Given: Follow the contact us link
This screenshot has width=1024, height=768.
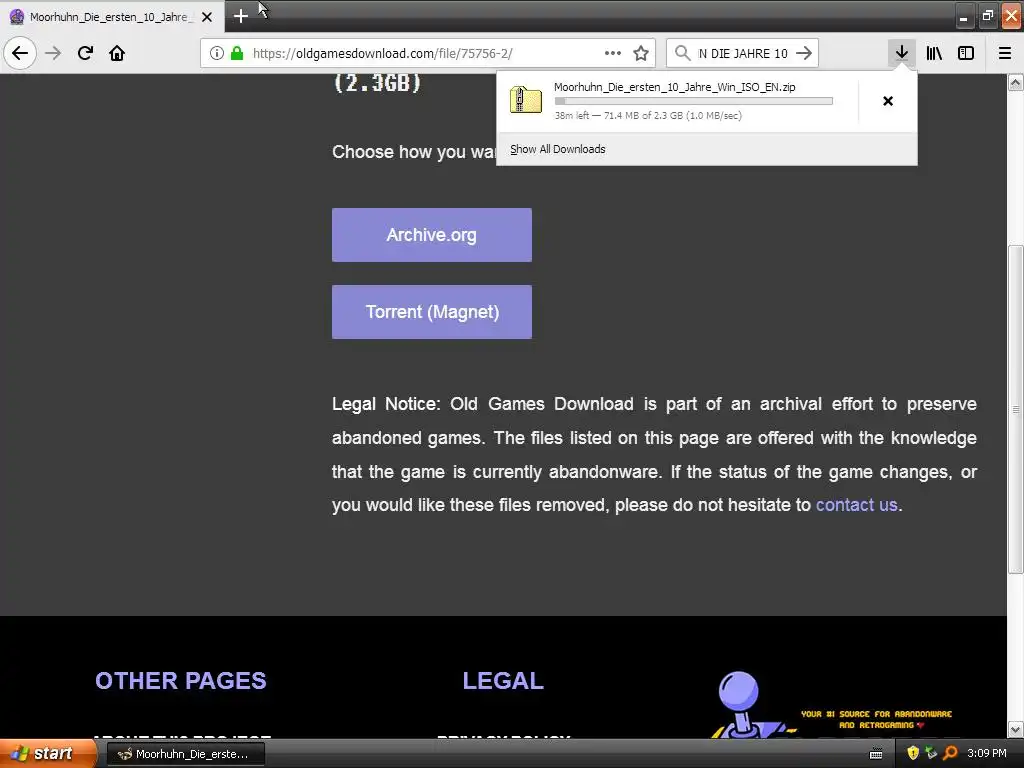Looking at the screenshot, I should click(856, 505).
